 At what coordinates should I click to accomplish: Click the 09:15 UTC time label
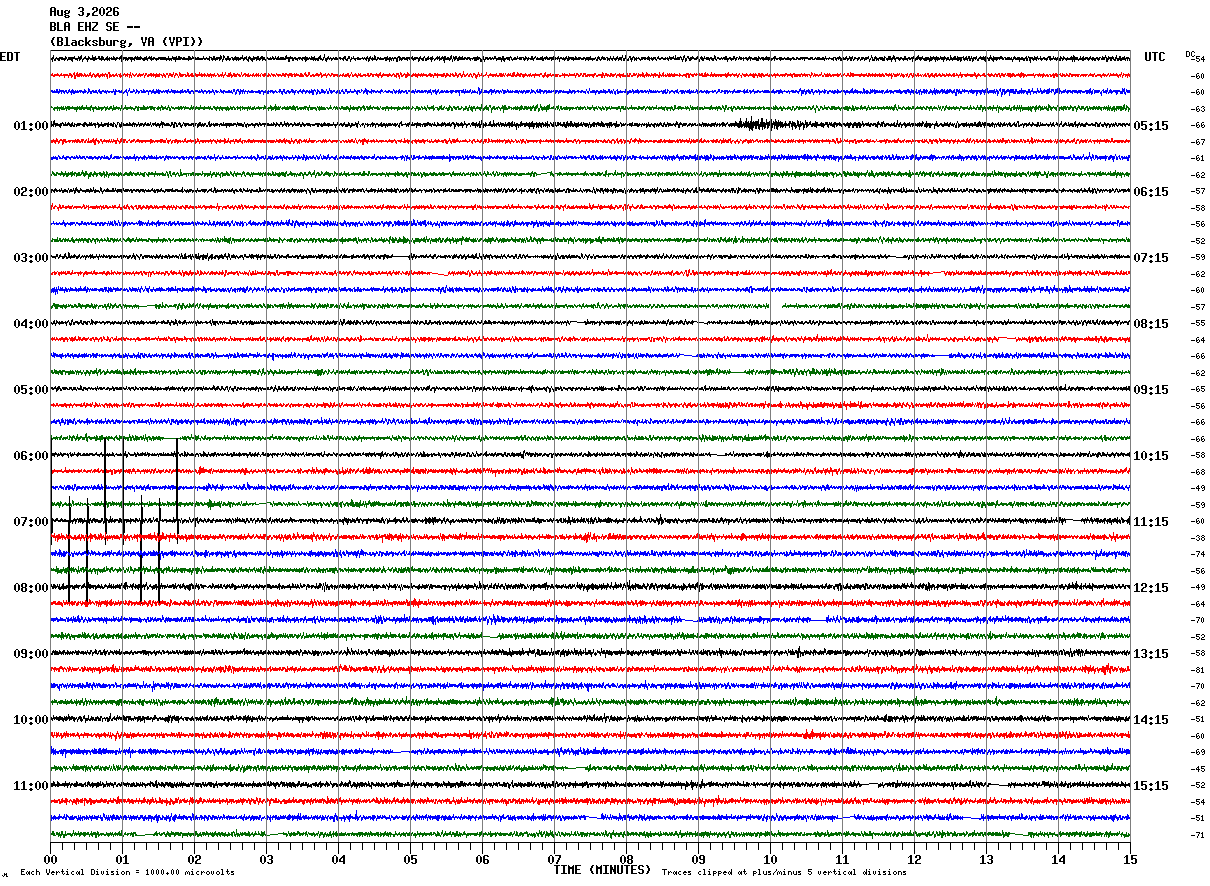tap(1151, 390)
